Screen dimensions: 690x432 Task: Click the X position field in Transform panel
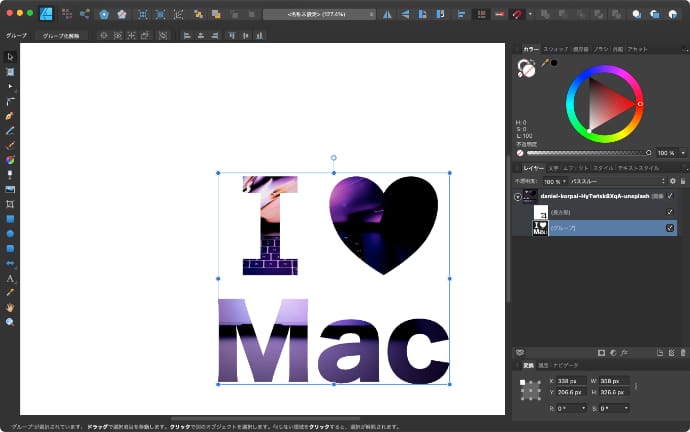click(573, 381)
